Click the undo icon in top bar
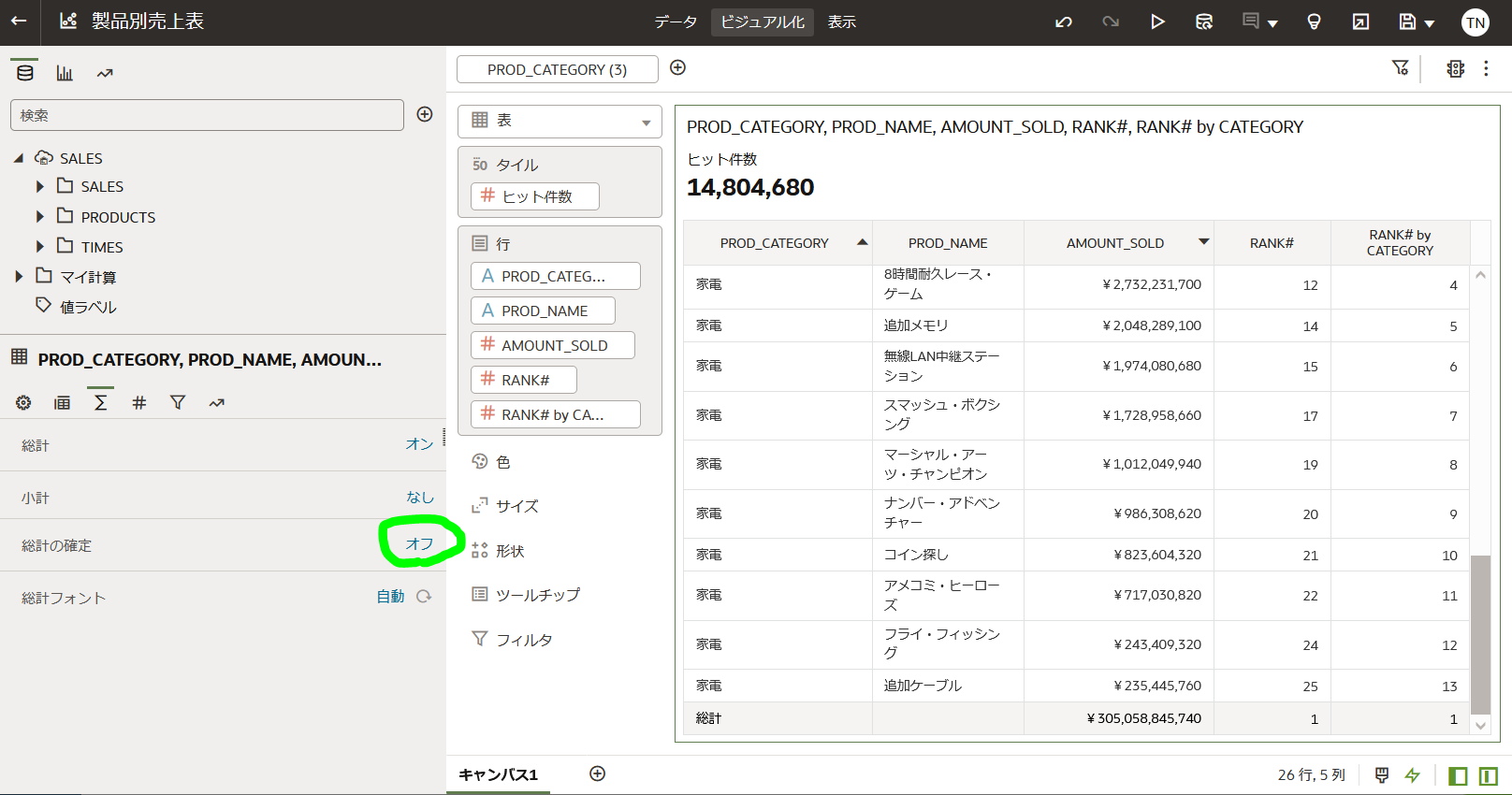Image resolution: width=1512 pixels, height=795 pixels. click(x=1064, y=22)
